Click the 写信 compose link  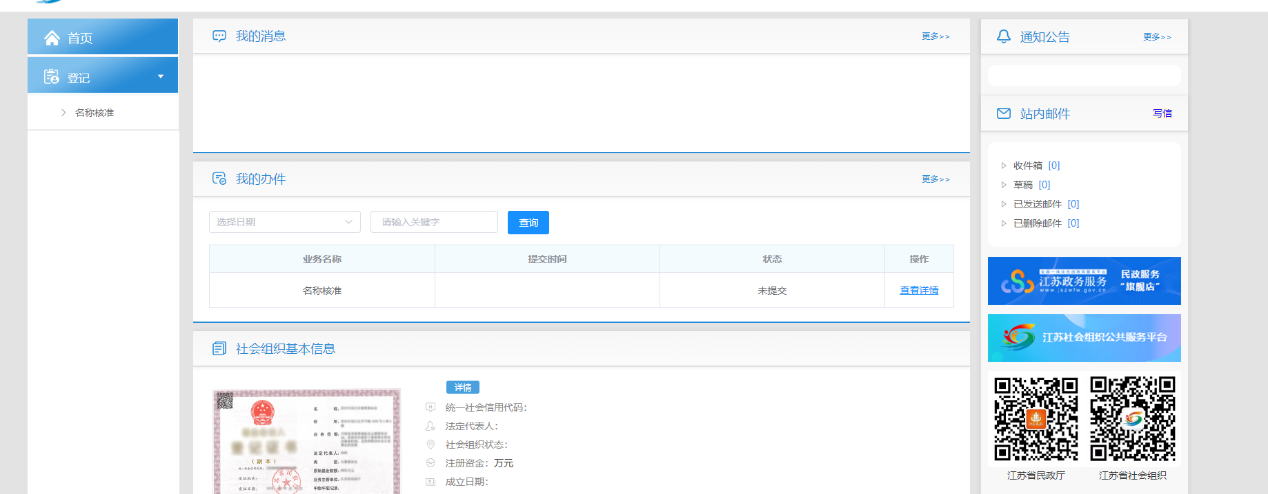(x=1162, y=114)
